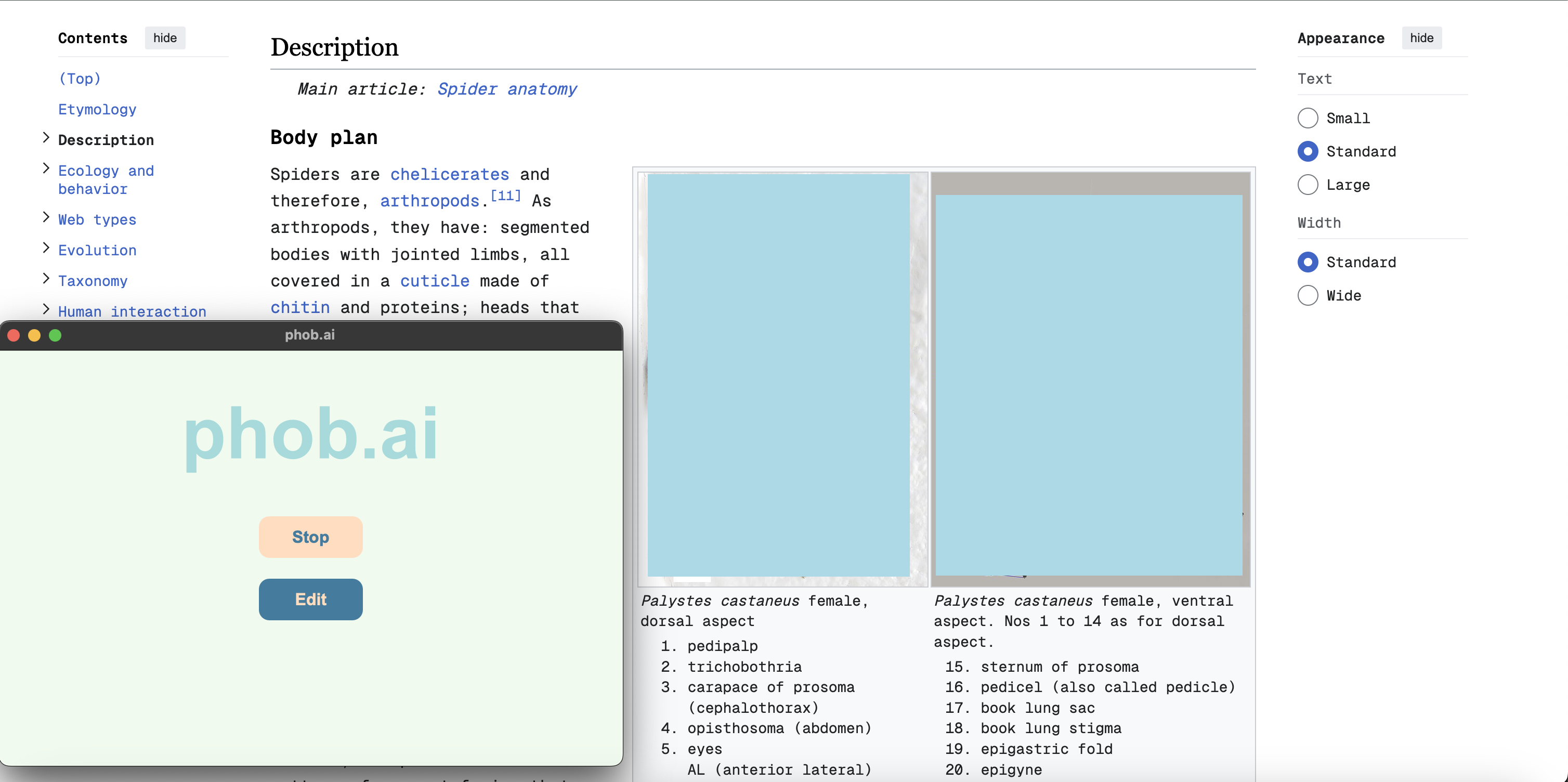Hide the Appearance panel
This screenshot has width=1568, height=782.
(x=1421, y=38)
